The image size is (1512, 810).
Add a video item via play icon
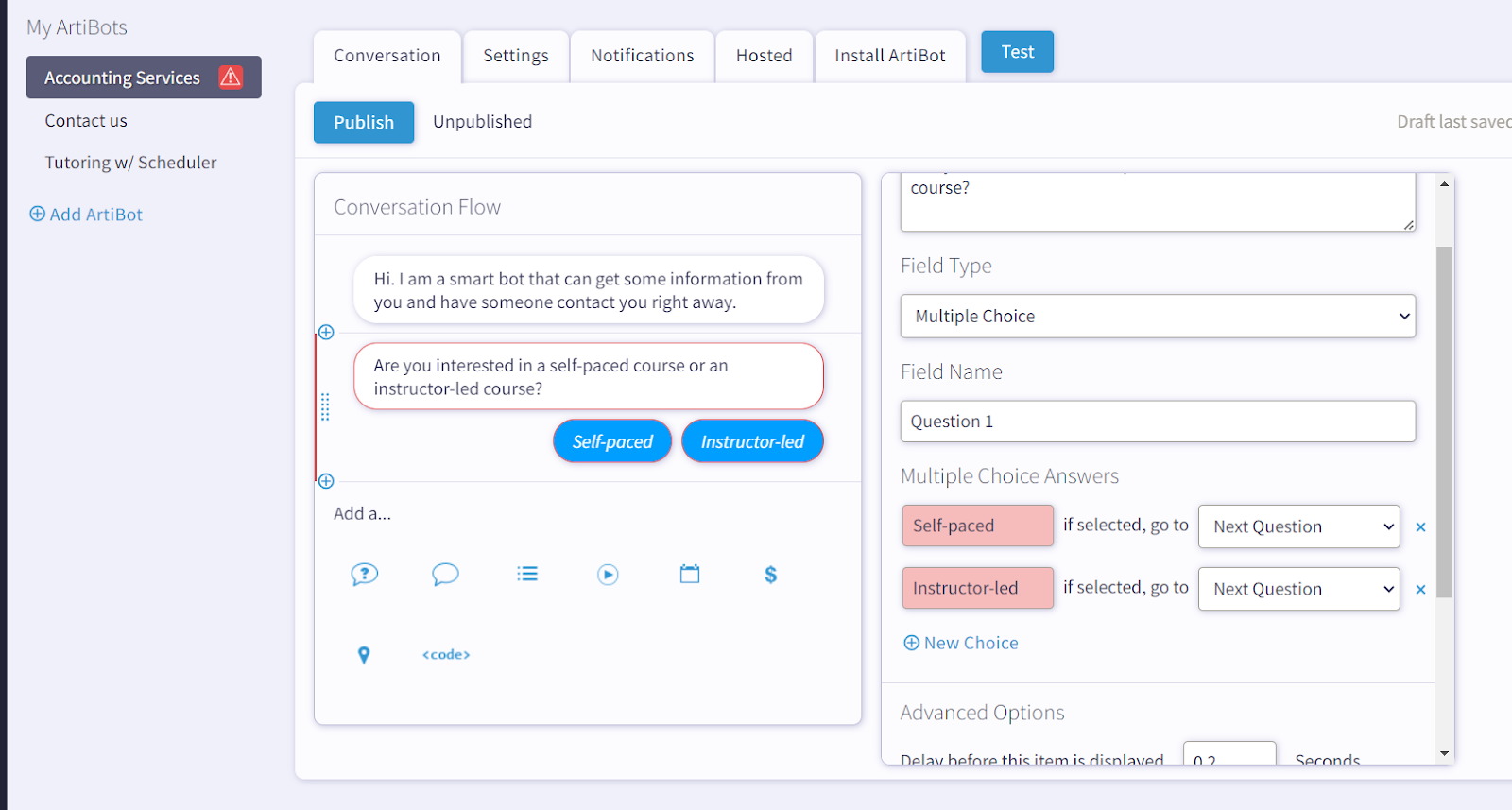click(608, 574)
